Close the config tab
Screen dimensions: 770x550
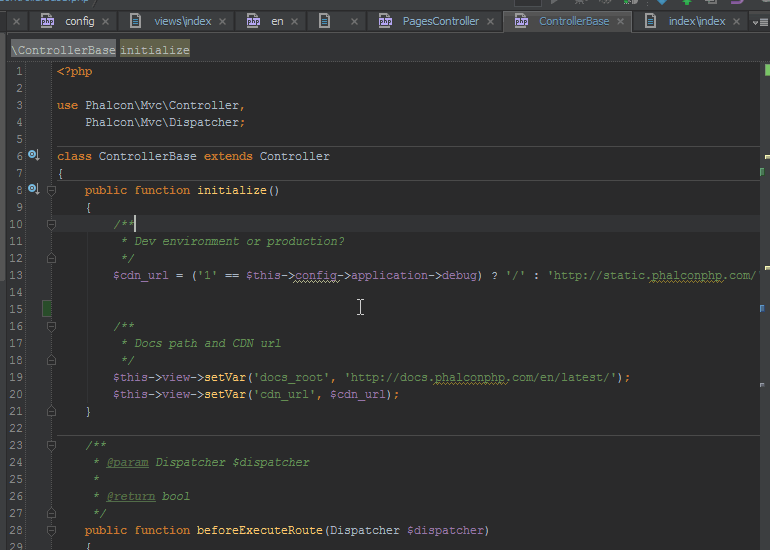(105, 22)
